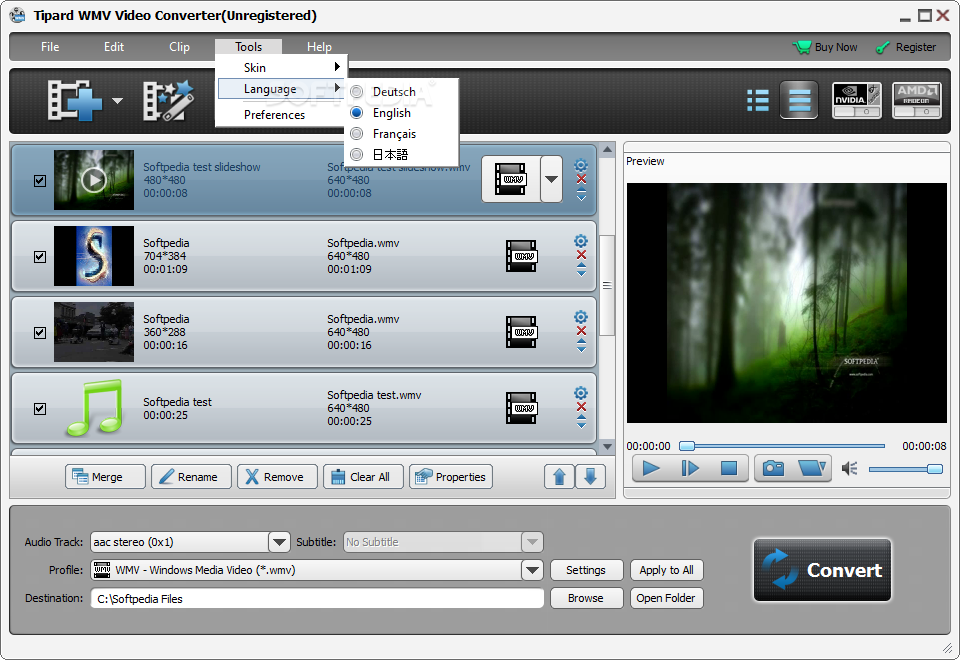Expand Add File dropdown arrow

pos(118,100)
